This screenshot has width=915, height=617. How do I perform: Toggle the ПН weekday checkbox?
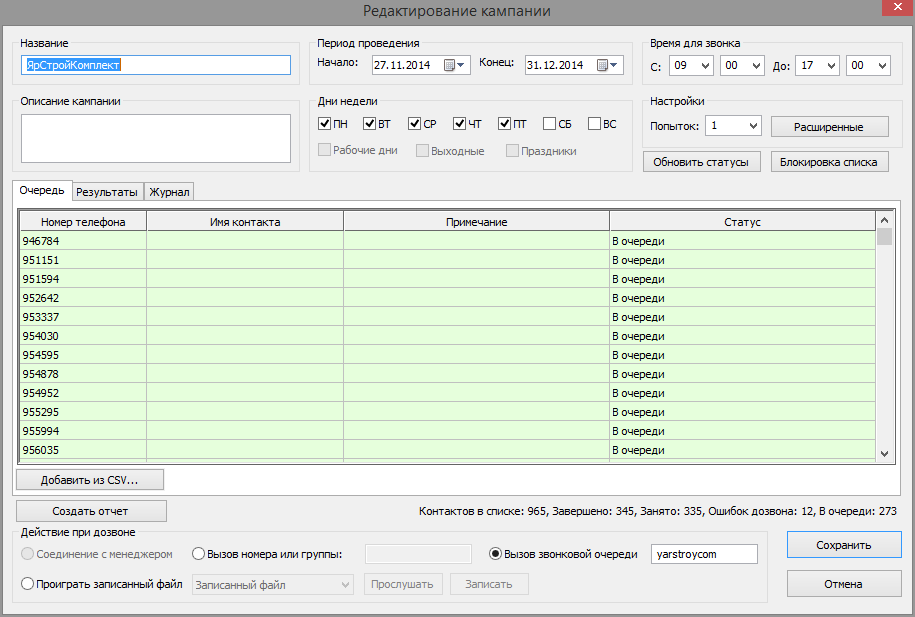(324, 124)
